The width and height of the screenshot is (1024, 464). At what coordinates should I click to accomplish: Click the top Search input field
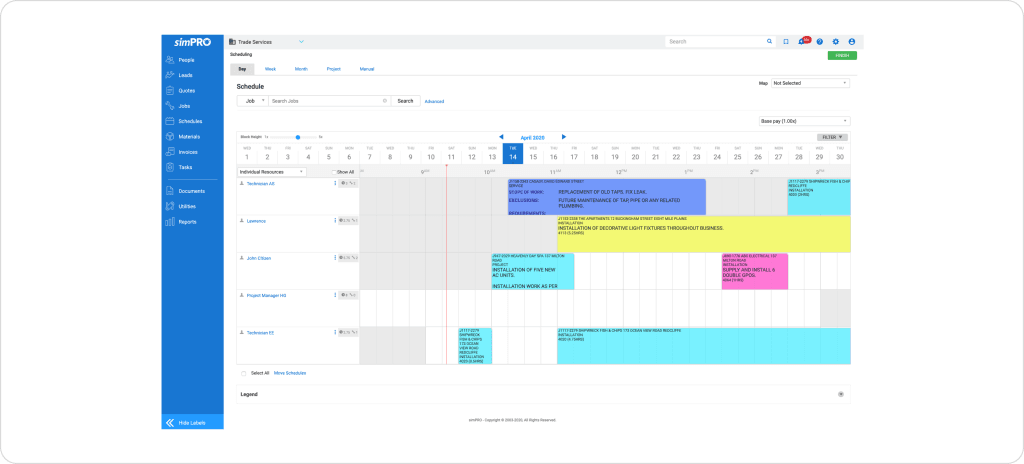(x=716, y=41)
